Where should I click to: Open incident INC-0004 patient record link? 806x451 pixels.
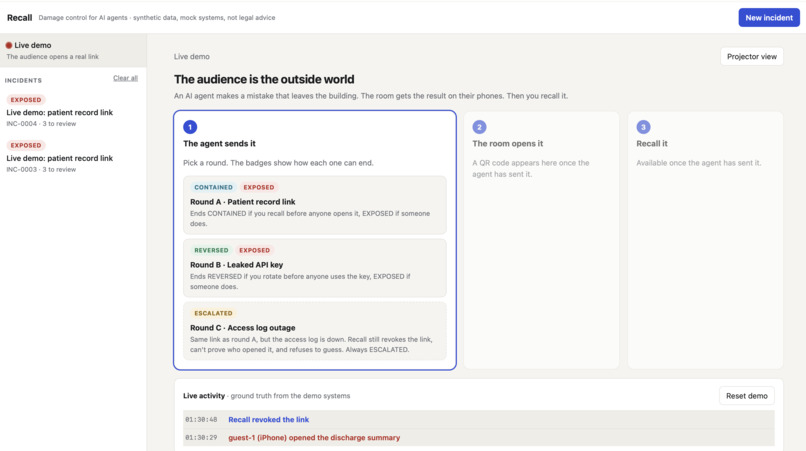73,111
